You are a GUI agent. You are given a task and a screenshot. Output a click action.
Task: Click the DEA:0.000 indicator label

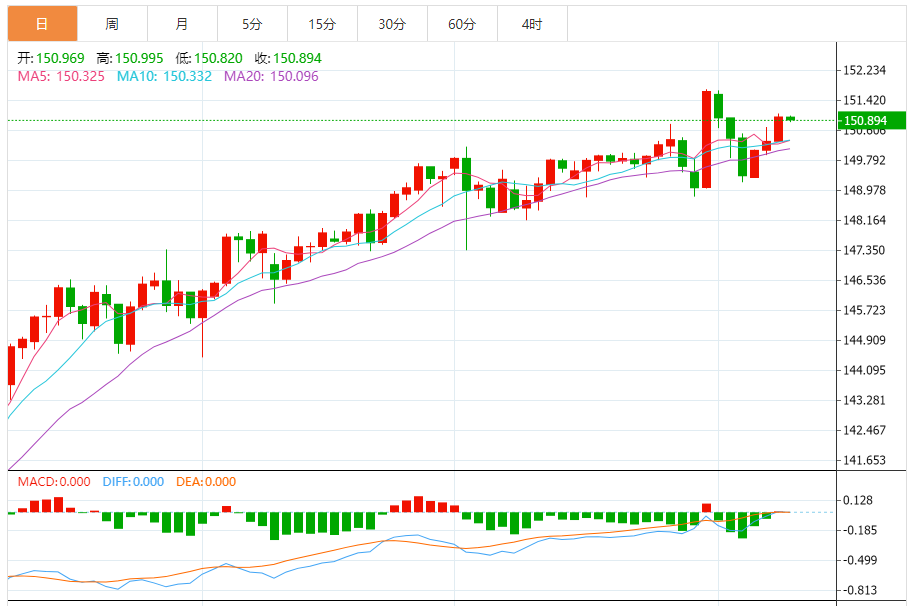click(x=206, y=482)
